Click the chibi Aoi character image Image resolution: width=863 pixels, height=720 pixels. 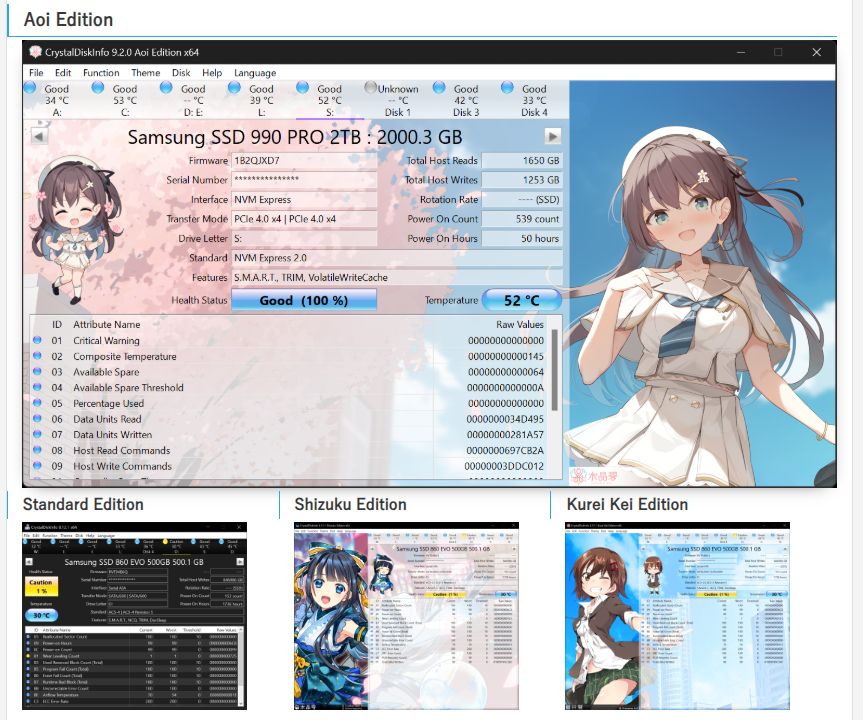click(77, 230)
